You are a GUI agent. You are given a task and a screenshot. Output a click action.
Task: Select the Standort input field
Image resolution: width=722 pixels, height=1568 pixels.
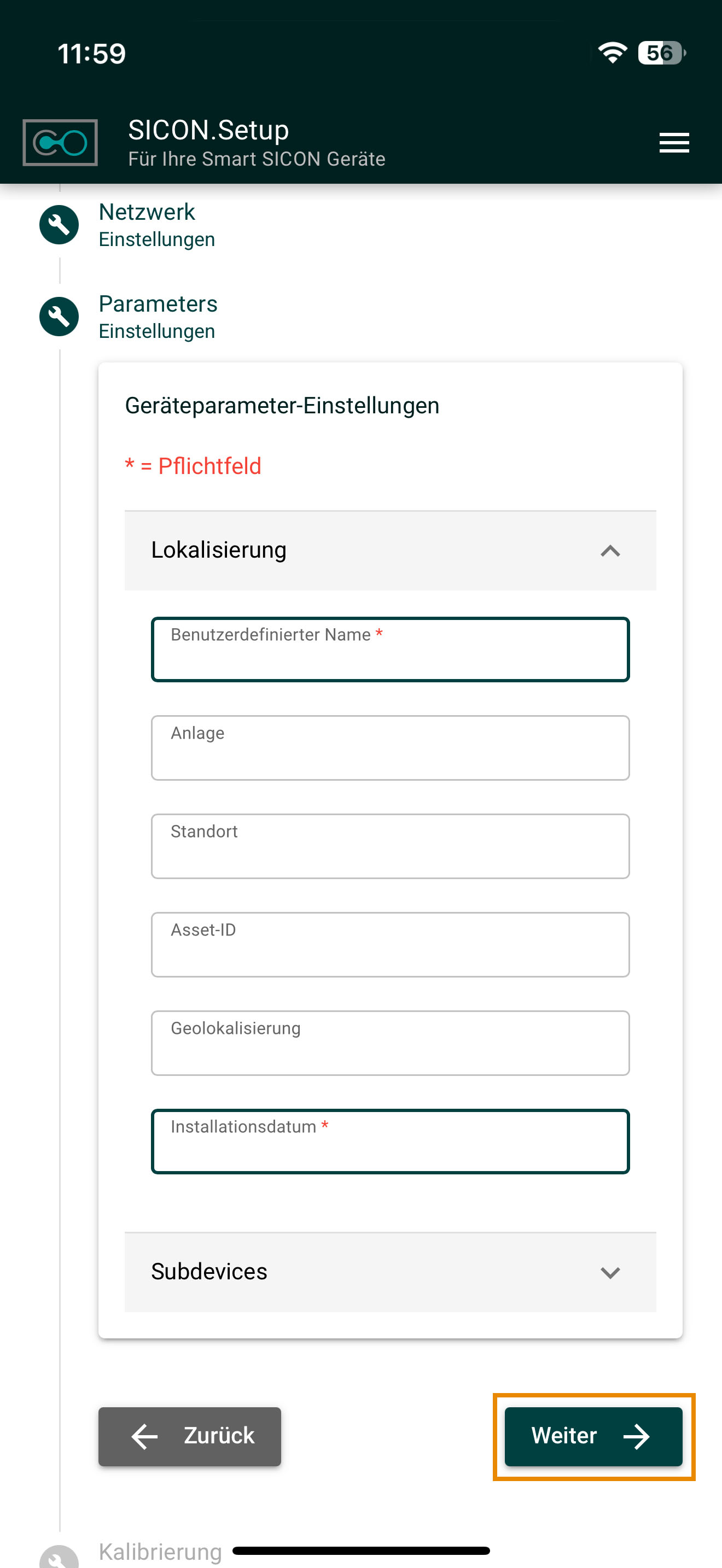[x=390, y=846]
